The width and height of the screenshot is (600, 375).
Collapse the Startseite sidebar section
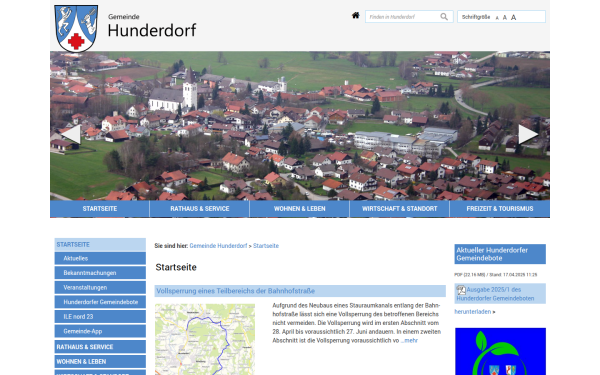(100, 245)
